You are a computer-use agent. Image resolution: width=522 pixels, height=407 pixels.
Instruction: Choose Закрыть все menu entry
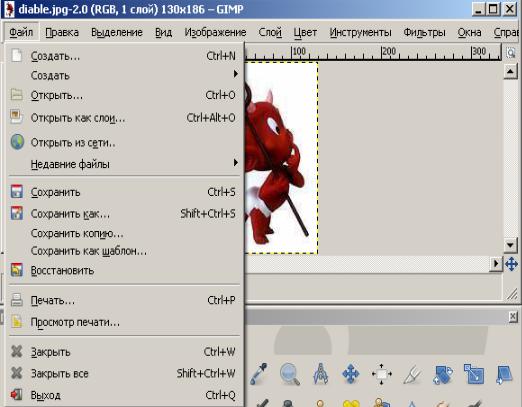click(124, 373)
